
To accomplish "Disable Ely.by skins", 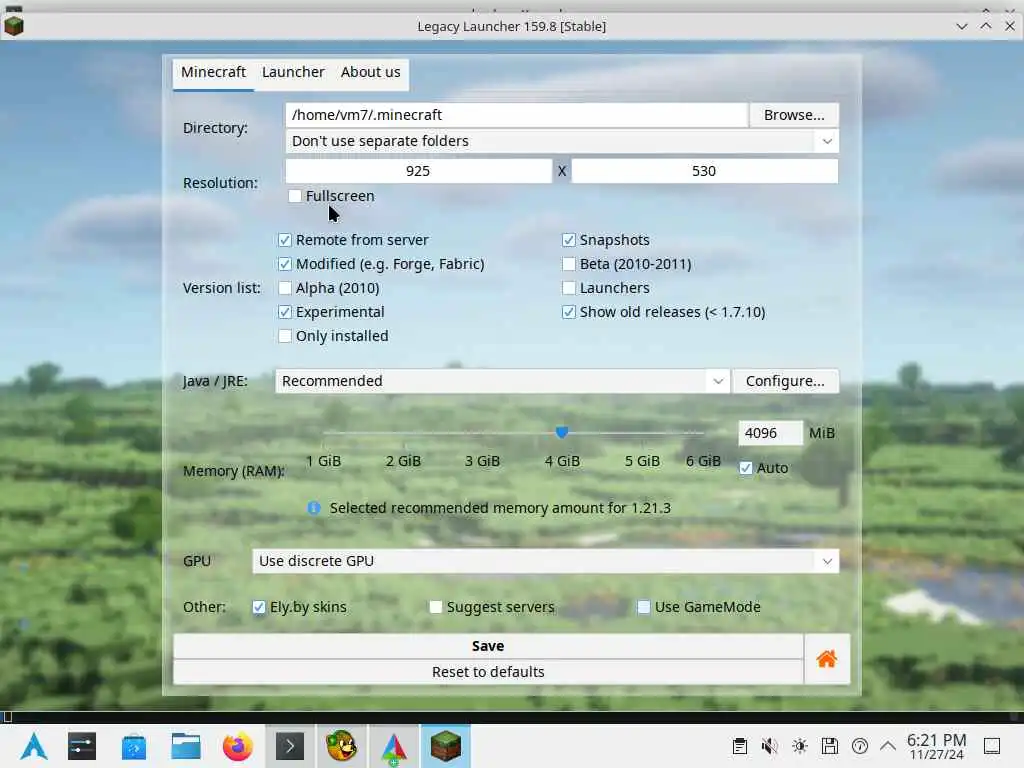I will point(259,607).
